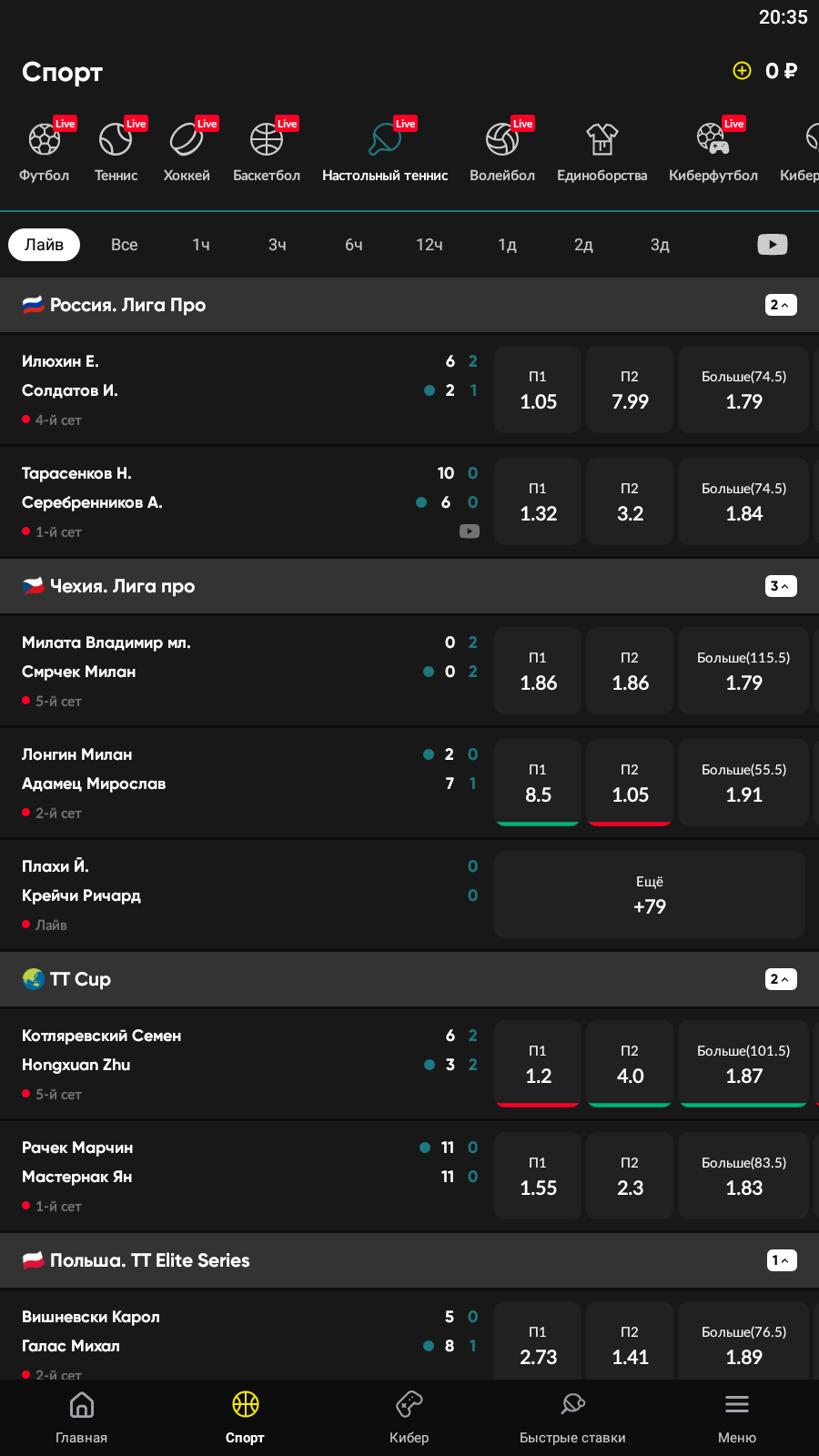The height and width of the screenshot is (1456, 819).
Task: Tap the yellow plus deposit icon
Action: pyautogui.click(x=743, y=71)
